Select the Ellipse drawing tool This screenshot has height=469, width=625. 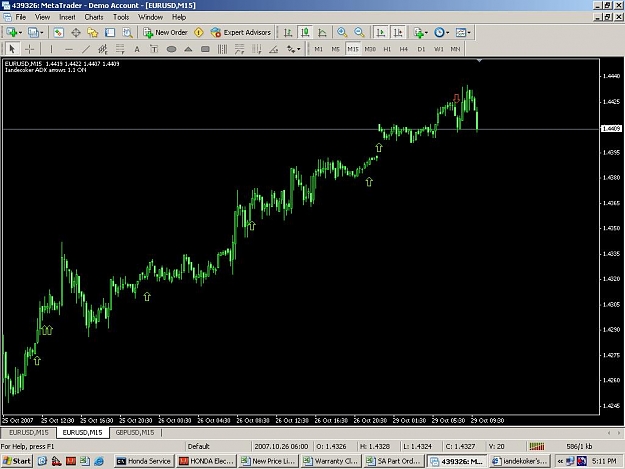[x=171, y=49]
